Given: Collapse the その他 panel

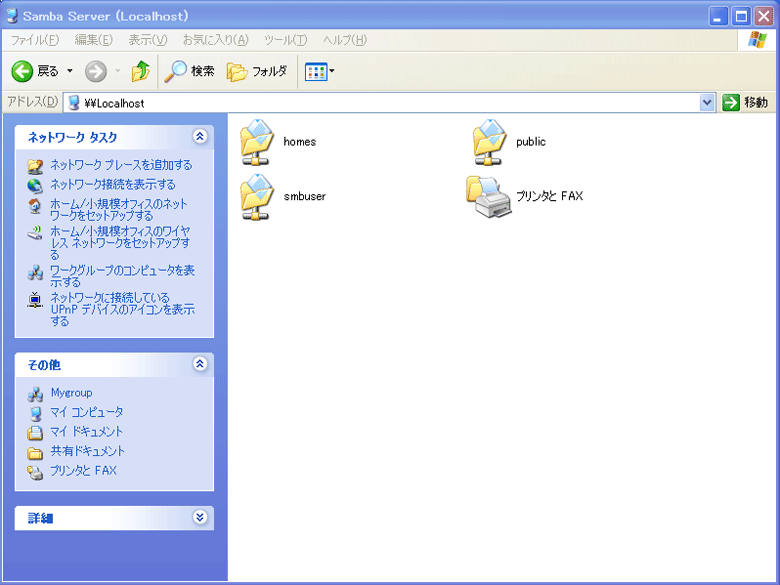Looking at the screenshot, I should (x=200, y=365).
